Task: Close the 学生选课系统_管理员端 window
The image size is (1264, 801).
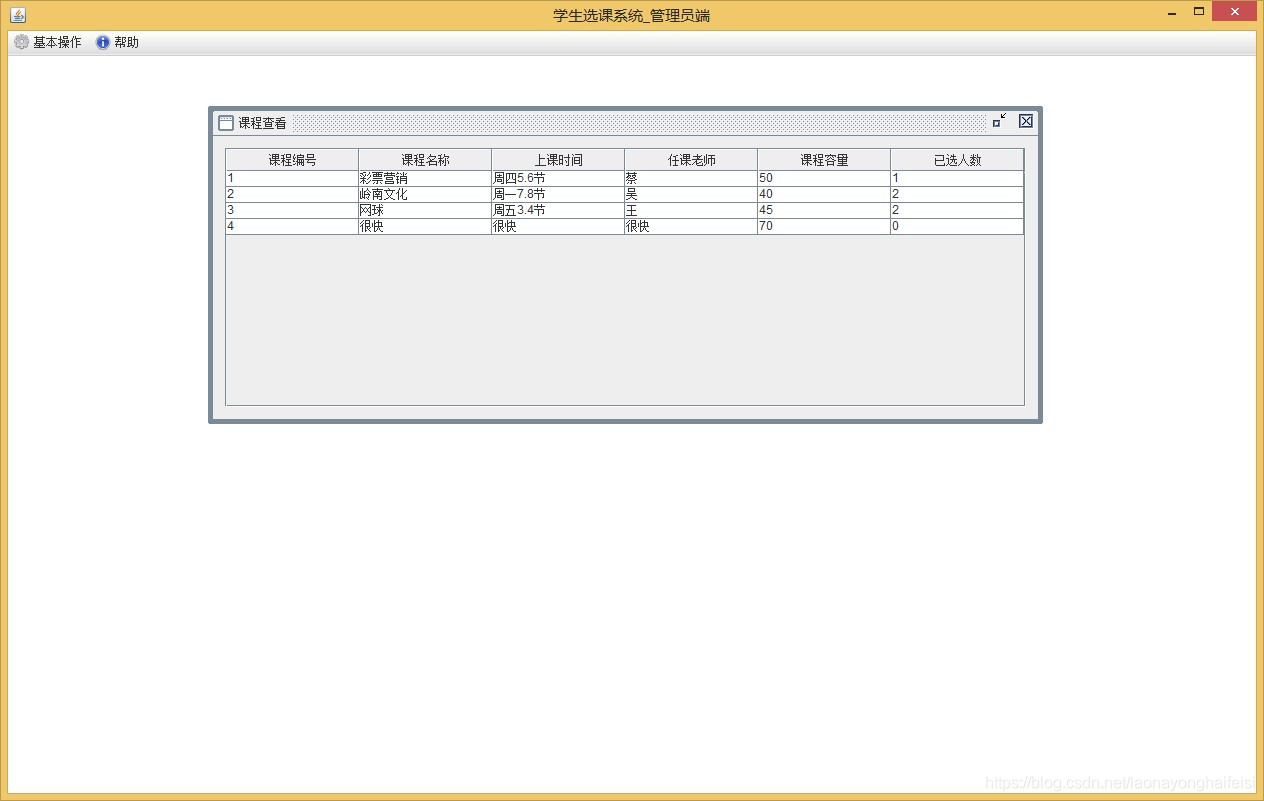Action: pyautogui.click(x=1235, y=11)
